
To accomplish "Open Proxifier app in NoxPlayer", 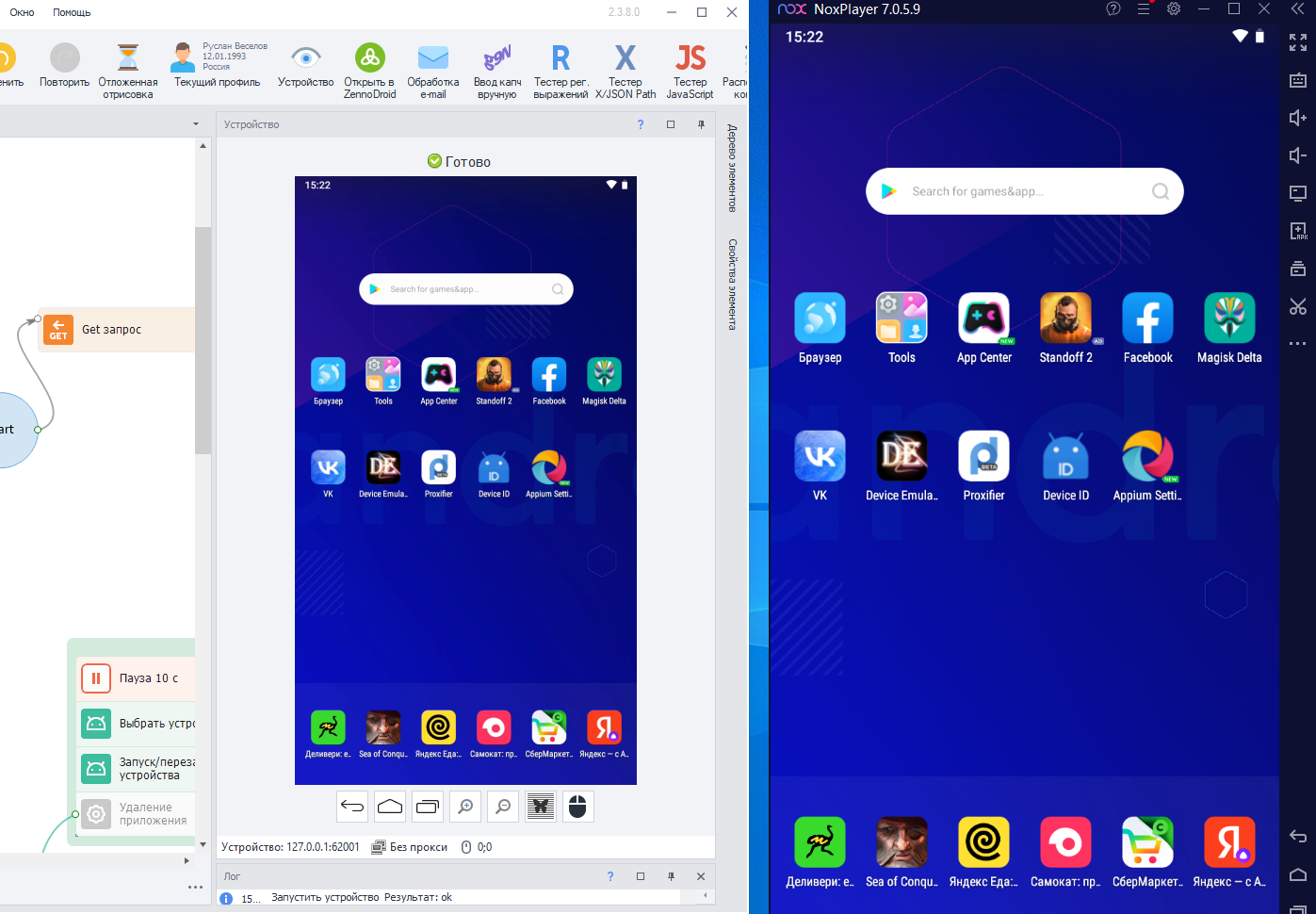I will click(983, 465).
